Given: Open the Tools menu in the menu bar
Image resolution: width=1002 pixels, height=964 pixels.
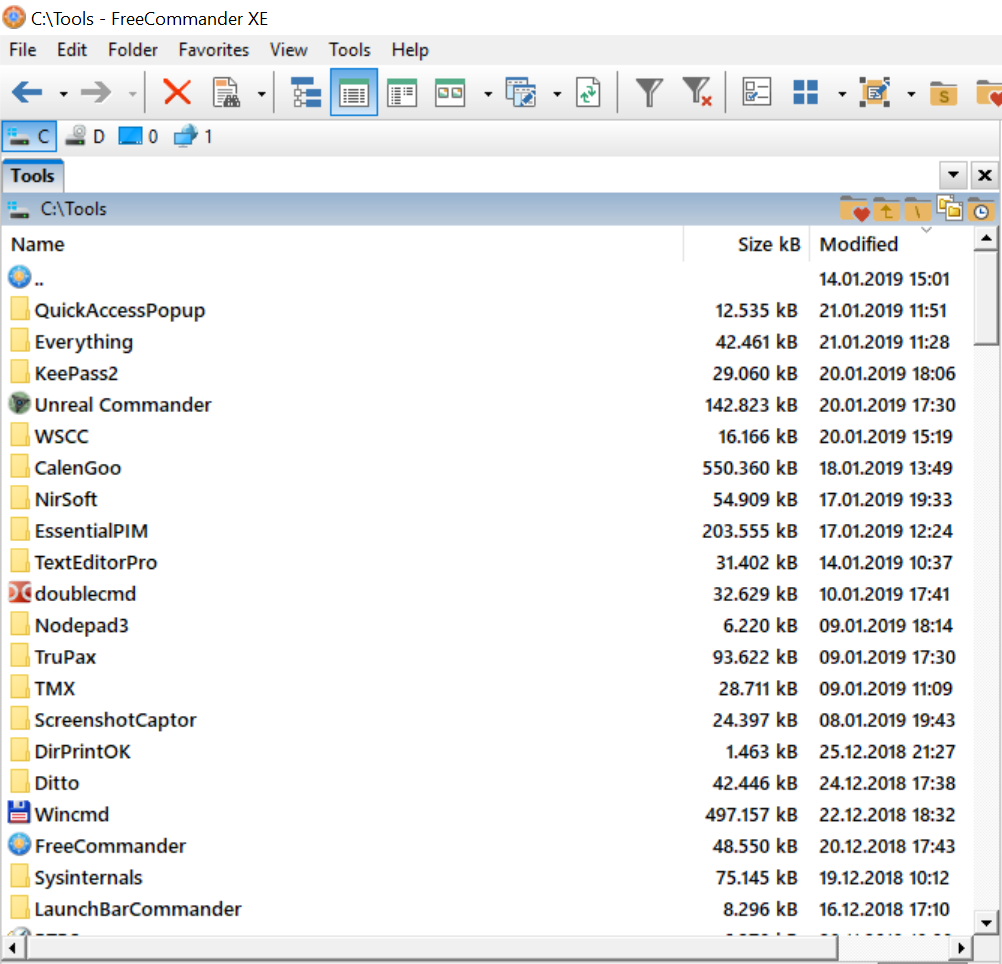Looking at the screenshot, I should (x=349, y=50).
